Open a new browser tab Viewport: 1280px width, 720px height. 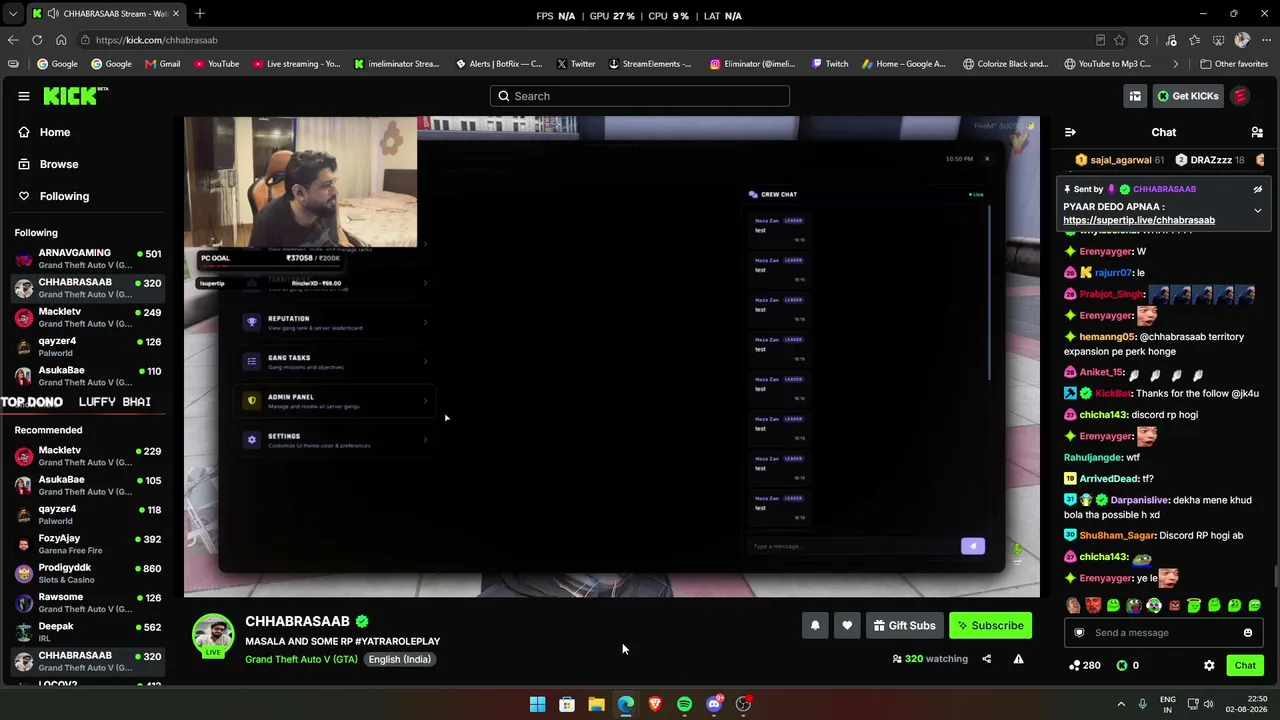click(200, 14)
